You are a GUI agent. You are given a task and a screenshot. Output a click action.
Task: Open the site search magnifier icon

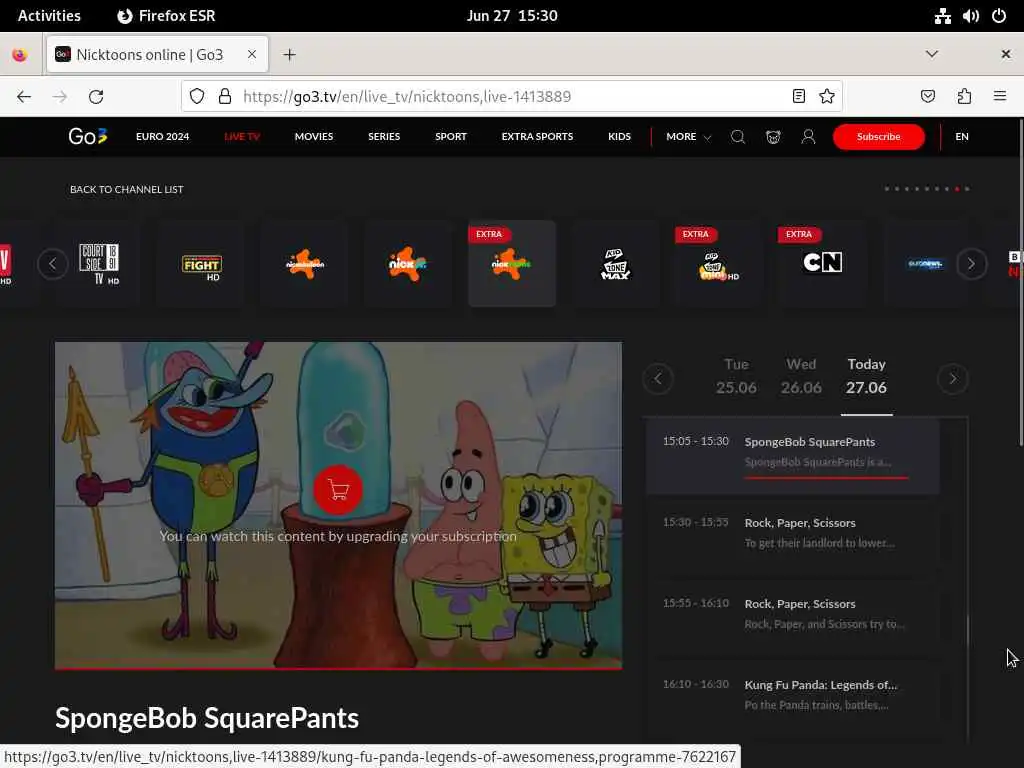[x=738, y=136]
